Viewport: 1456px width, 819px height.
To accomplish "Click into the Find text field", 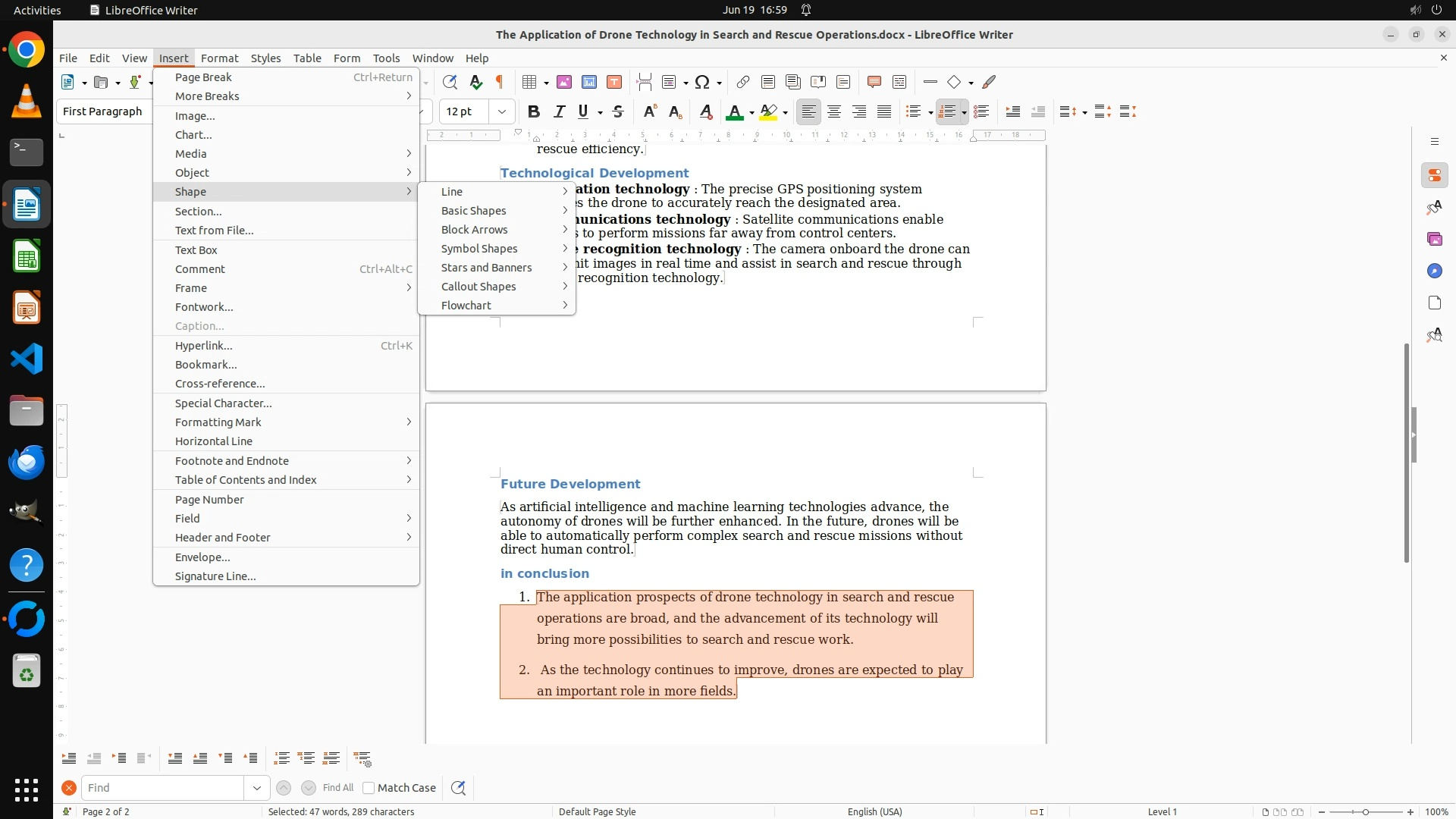I will [x=163, y=788].
